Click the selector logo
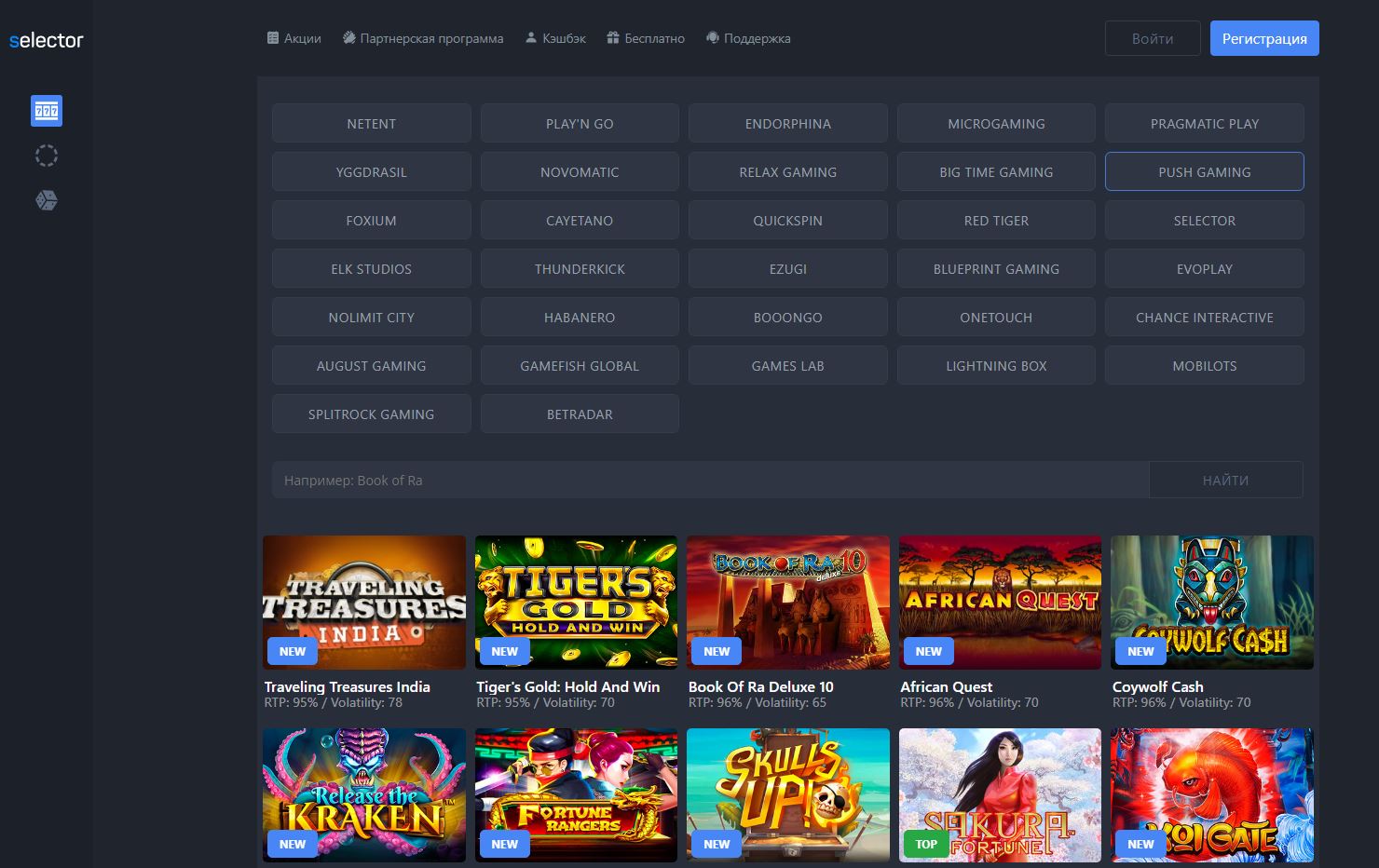 pyautogui.click(x=47, y=40)
